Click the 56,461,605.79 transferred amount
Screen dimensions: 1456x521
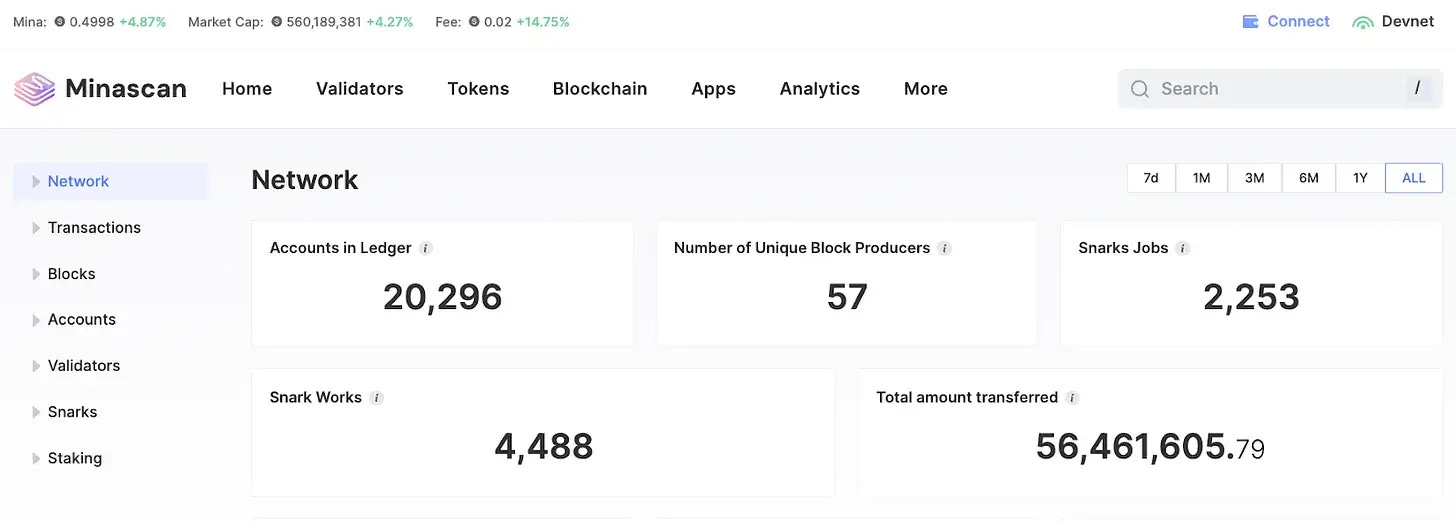pyautogui.click(x=1150, y=446)
